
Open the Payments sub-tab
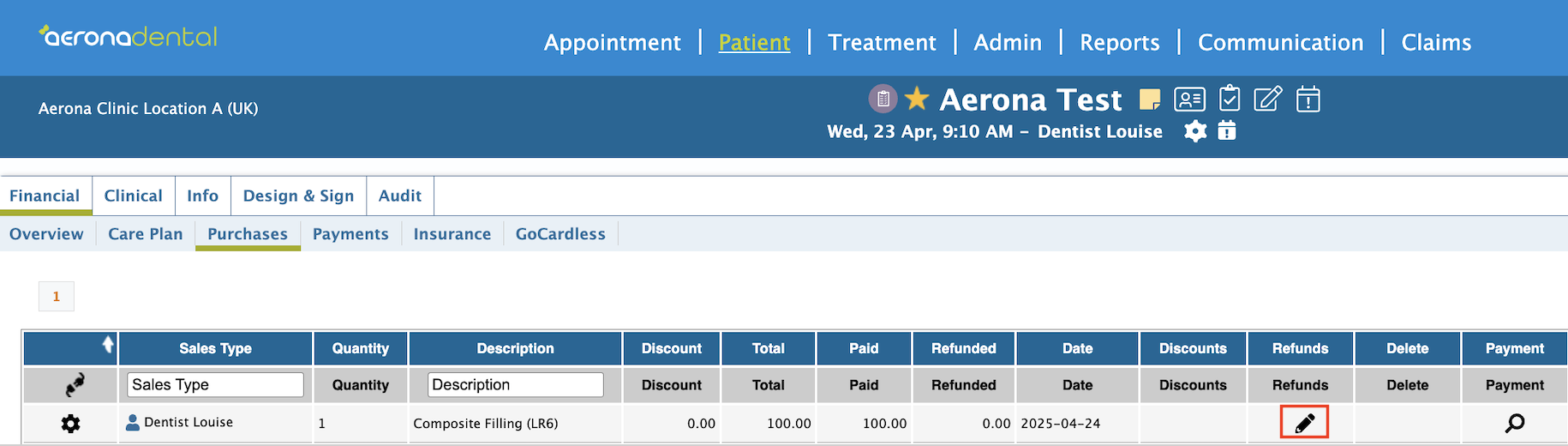click(350, 234)
